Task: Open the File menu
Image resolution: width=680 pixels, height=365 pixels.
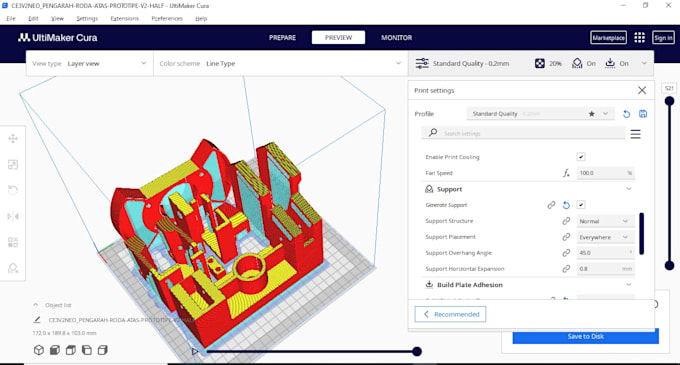Action: (11, 19)
